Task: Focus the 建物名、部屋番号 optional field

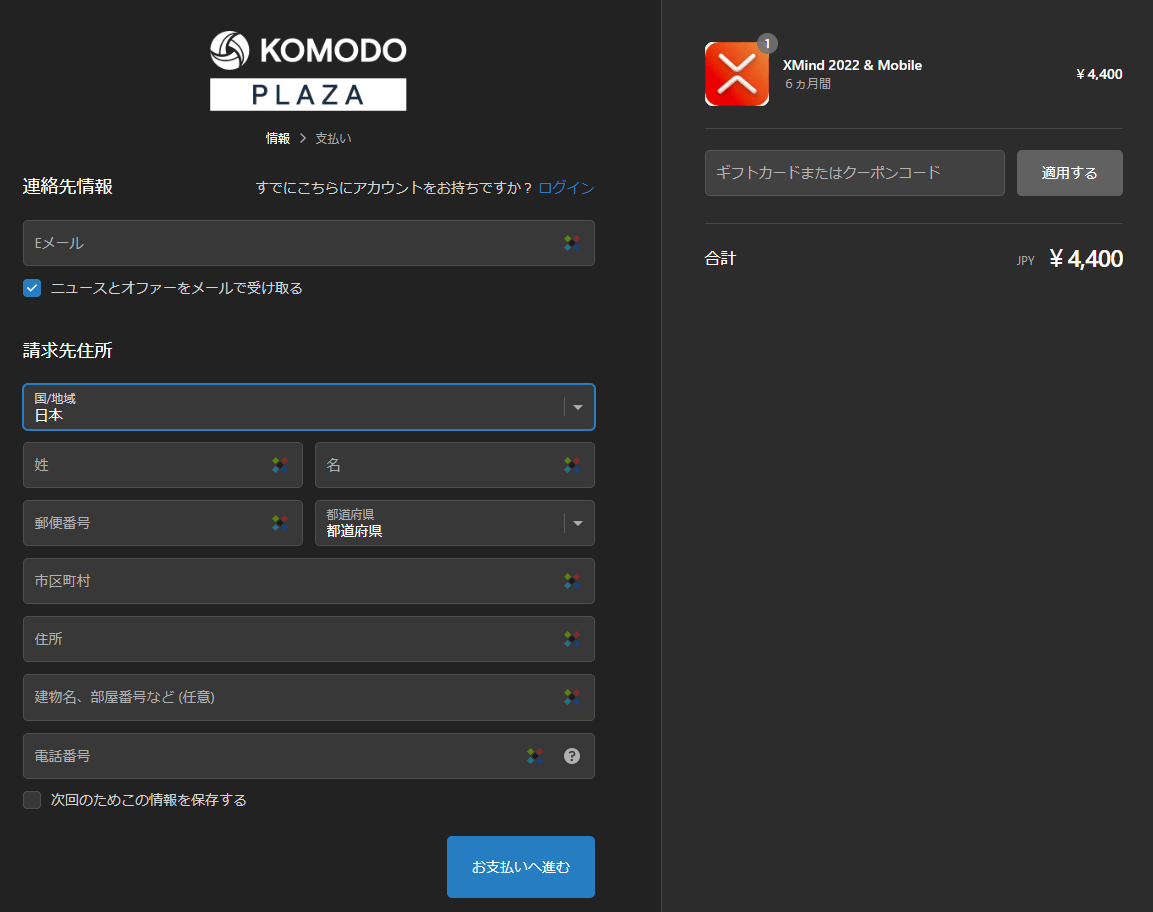Action: click(x=309, y=697)
